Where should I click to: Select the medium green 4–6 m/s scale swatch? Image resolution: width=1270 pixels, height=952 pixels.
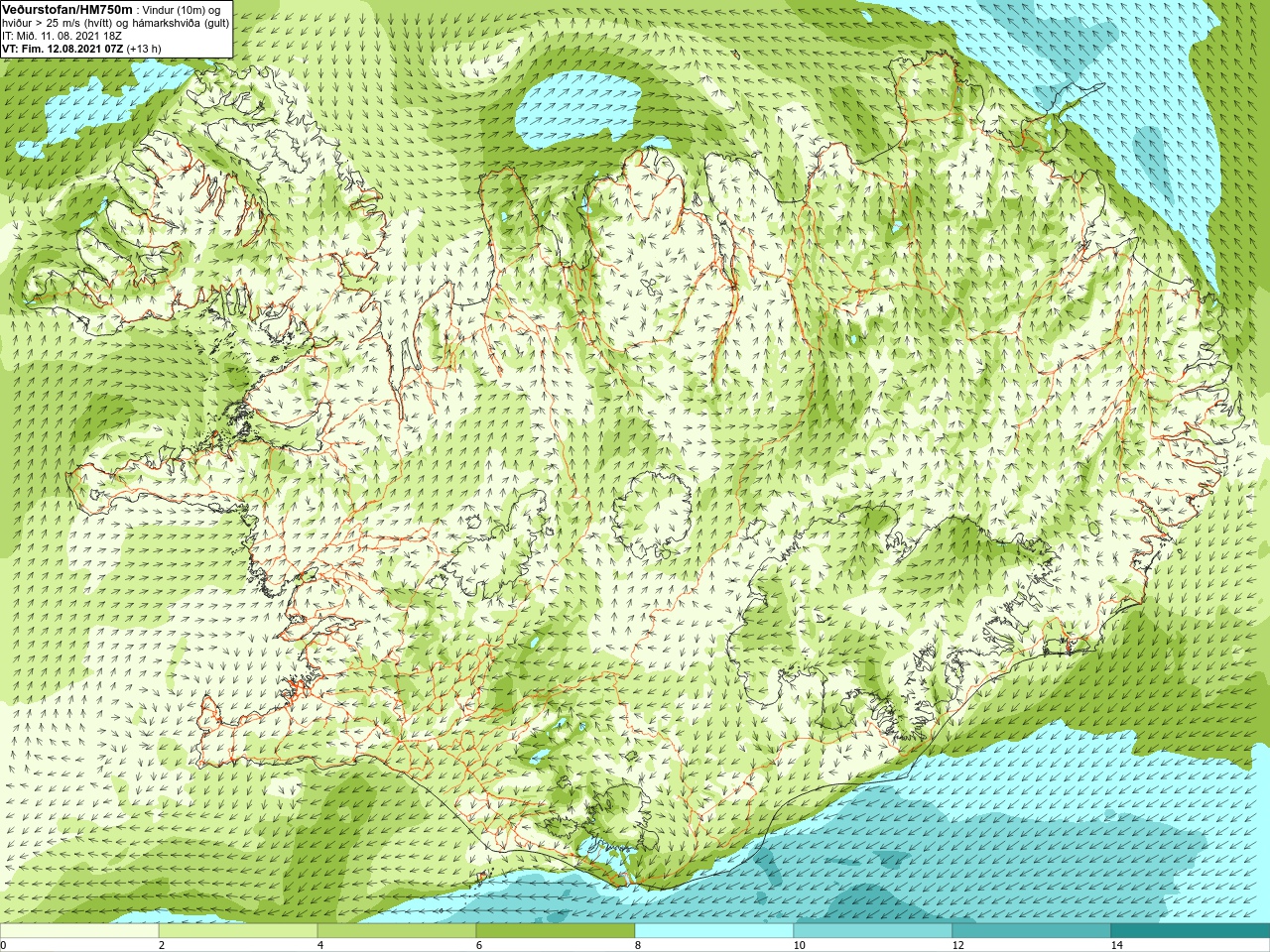[x=397, y=931]
